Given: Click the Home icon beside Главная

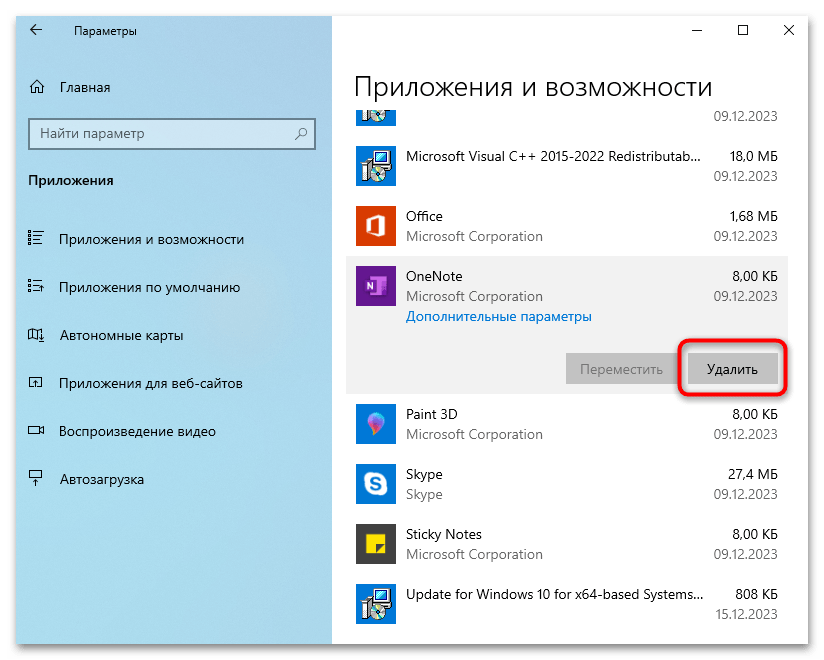Looking at the screenshot, I should (37, 87).
